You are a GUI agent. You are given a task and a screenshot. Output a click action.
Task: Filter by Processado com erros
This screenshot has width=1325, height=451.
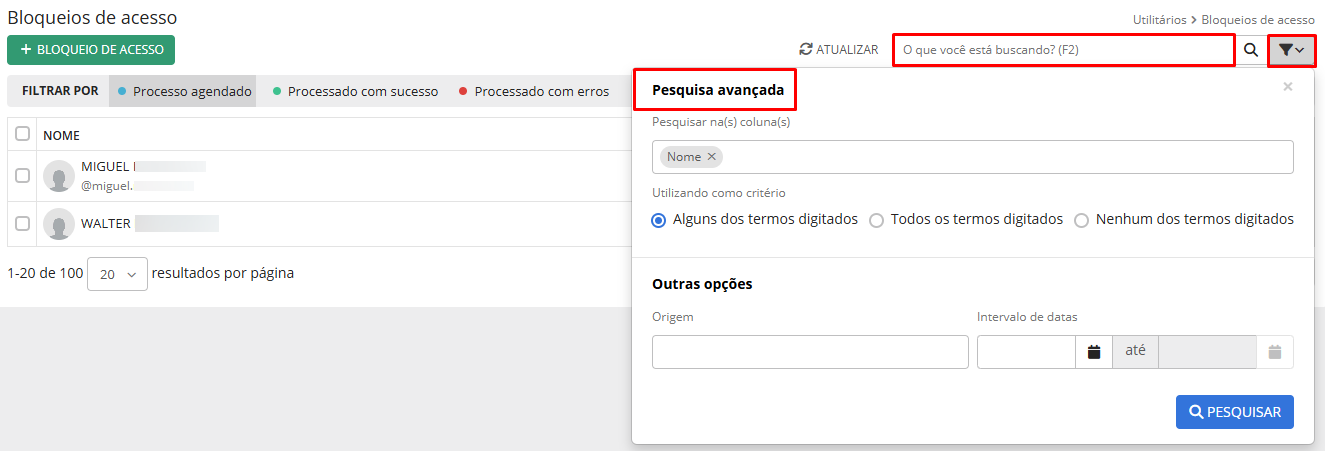534,91
